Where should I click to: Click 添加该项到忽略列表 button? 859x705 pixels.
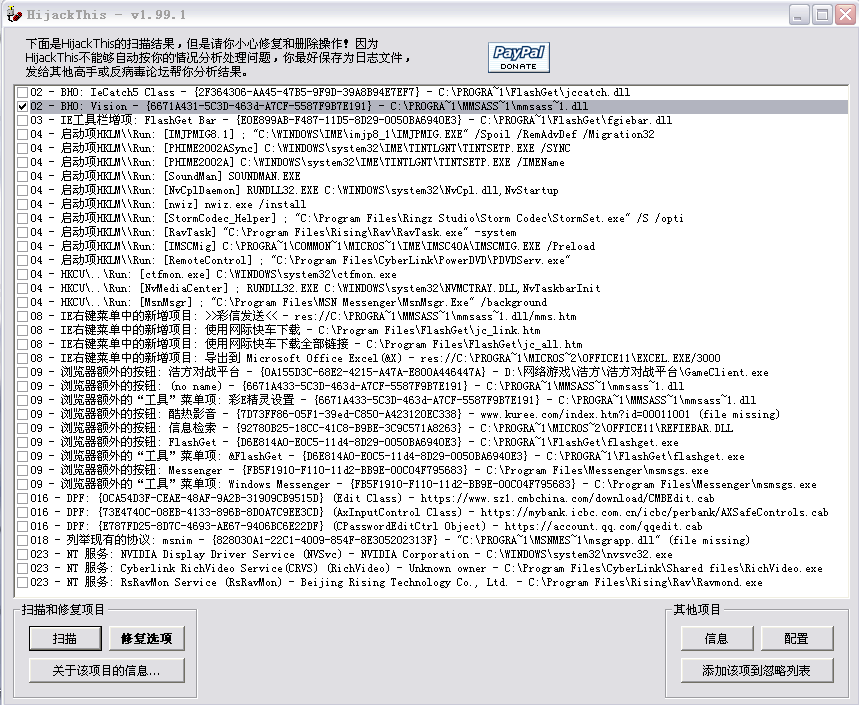pyautogui.click(x=757, y=670)
